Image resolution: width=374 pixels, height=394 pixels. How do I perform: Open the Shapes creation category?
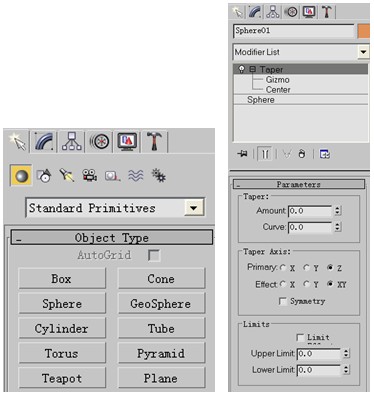click(44, 175)
